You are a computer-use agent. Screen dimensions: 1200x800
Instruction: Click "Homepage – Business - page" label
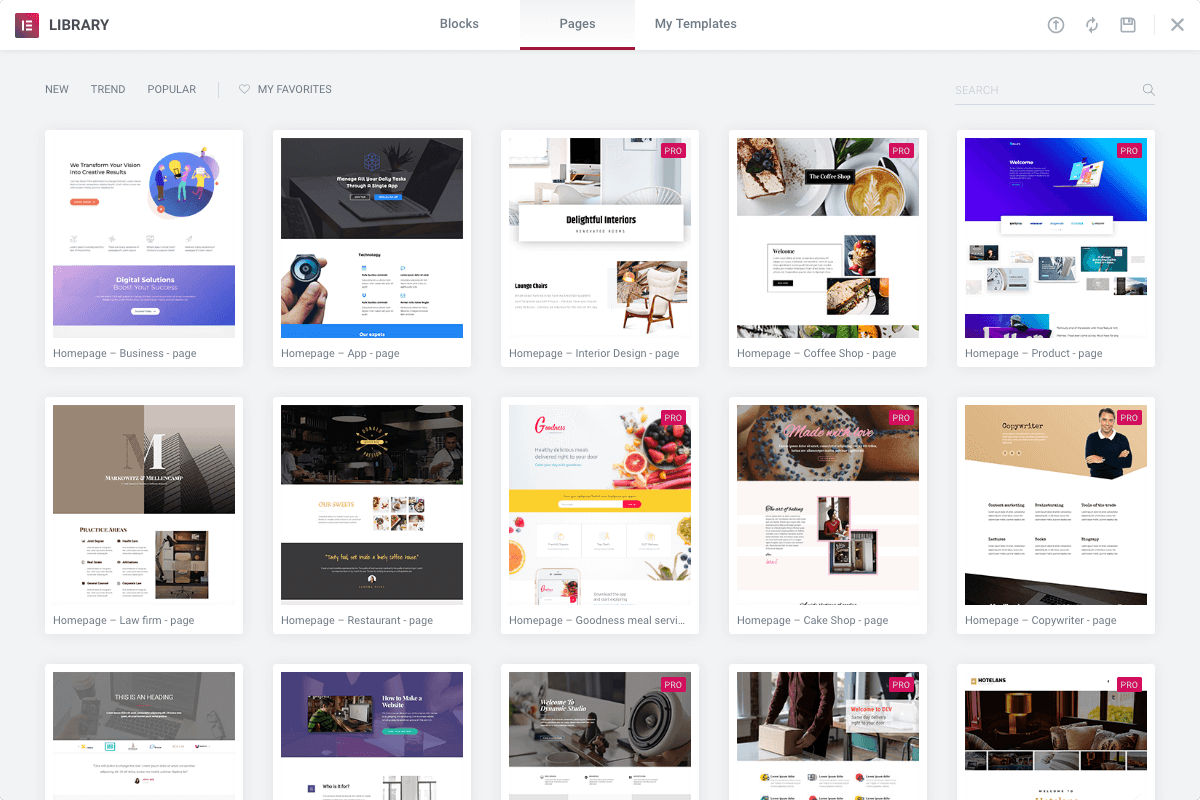click(x=125, y=353)
